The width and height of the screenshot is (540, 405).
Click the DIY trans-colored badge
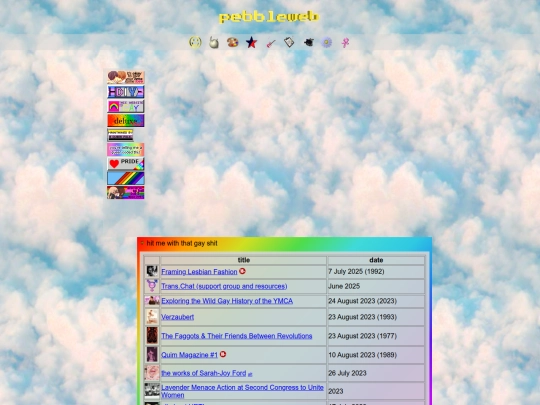126,92
